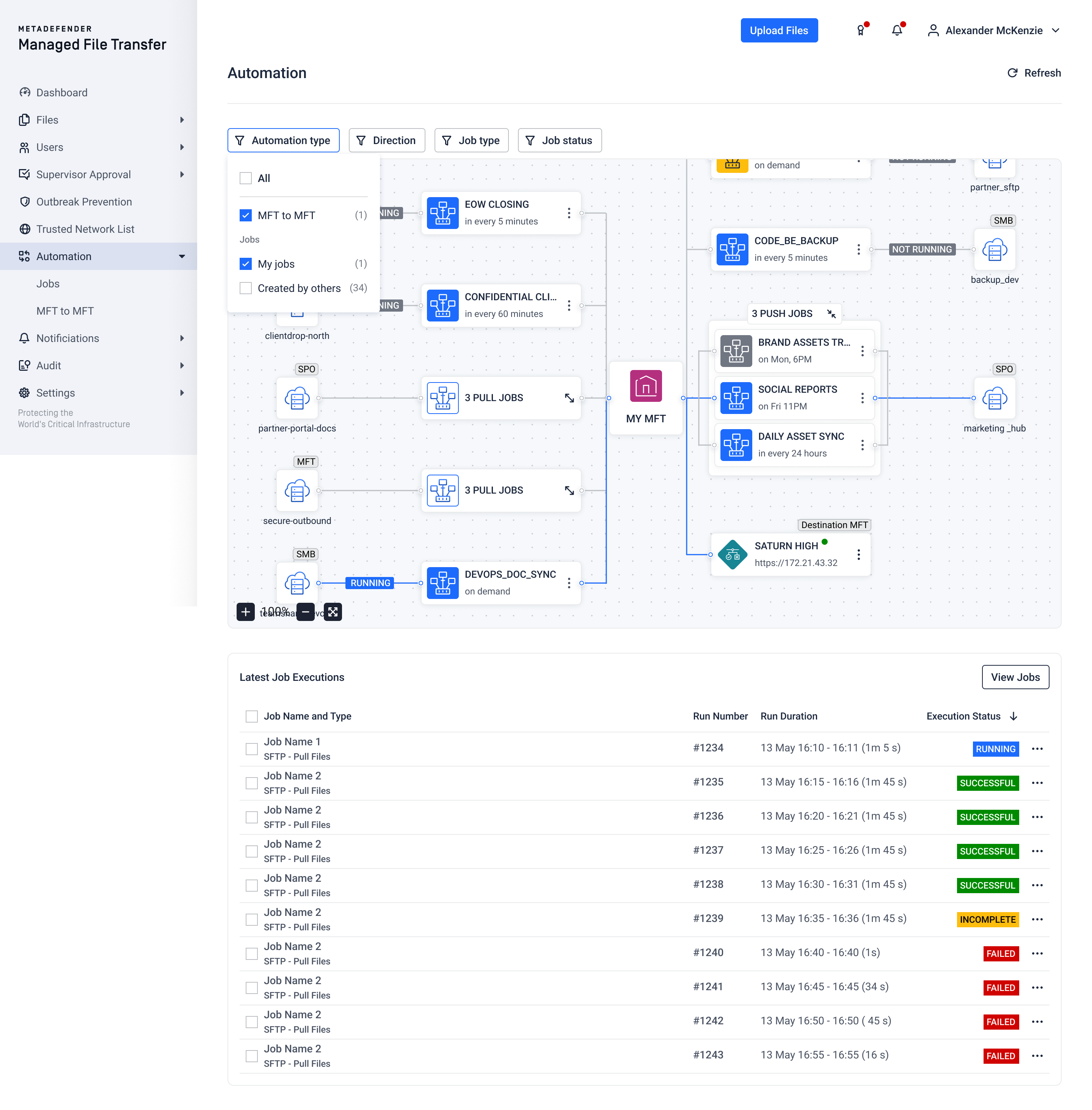The width and height of the screenshot is (1092, 1110).
Task: Select all rows via header checkbox
Action: coord(251,716)
